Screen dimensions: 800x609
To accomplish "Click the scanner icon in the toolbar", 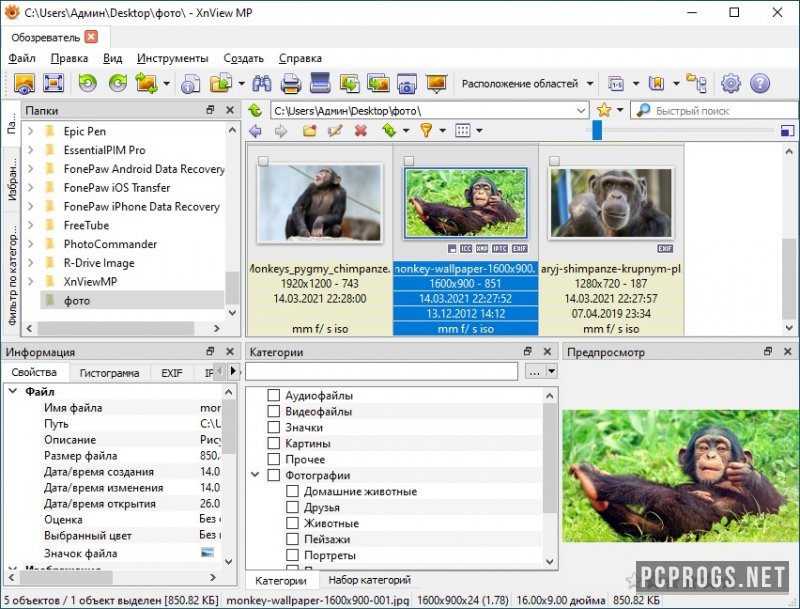I will (320, 84).
